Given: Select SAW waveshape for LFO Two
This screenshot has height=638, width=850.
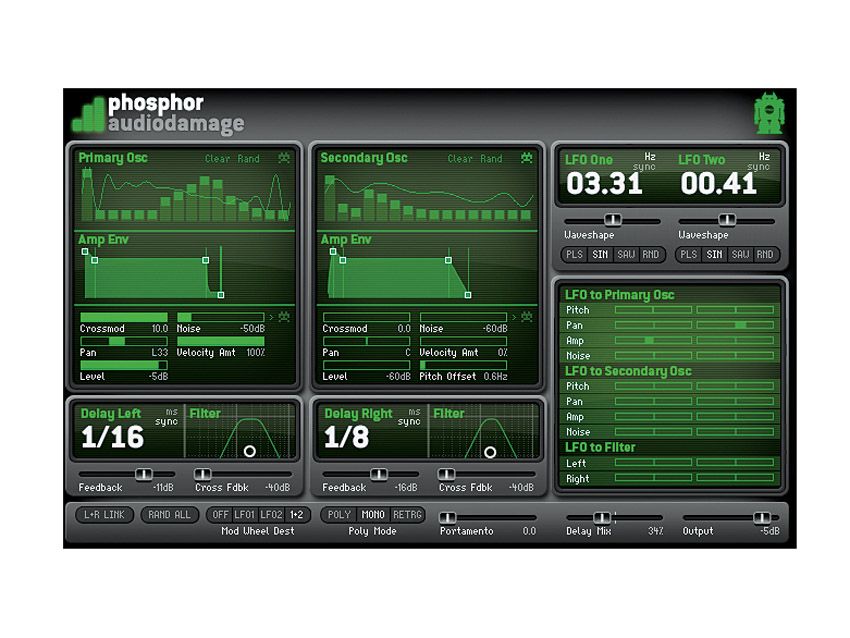Looking at the screenshot, I should (740, 254).
